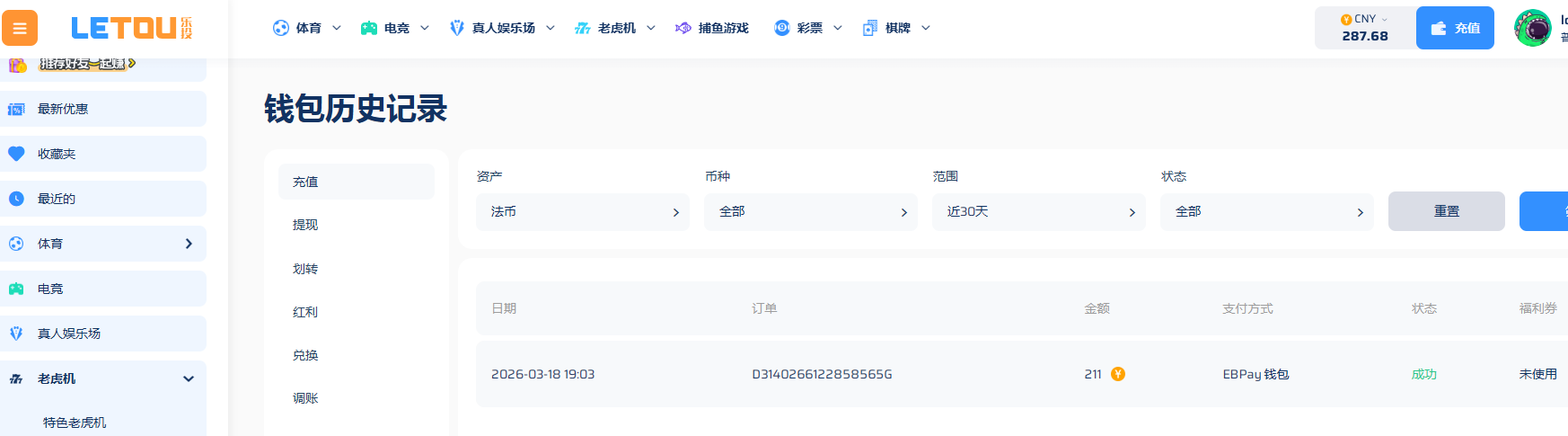Image resolution: width=1568 pixels, height=436 pixels.
Task: Click order number D31402661228585656
Action: [822, 374]
